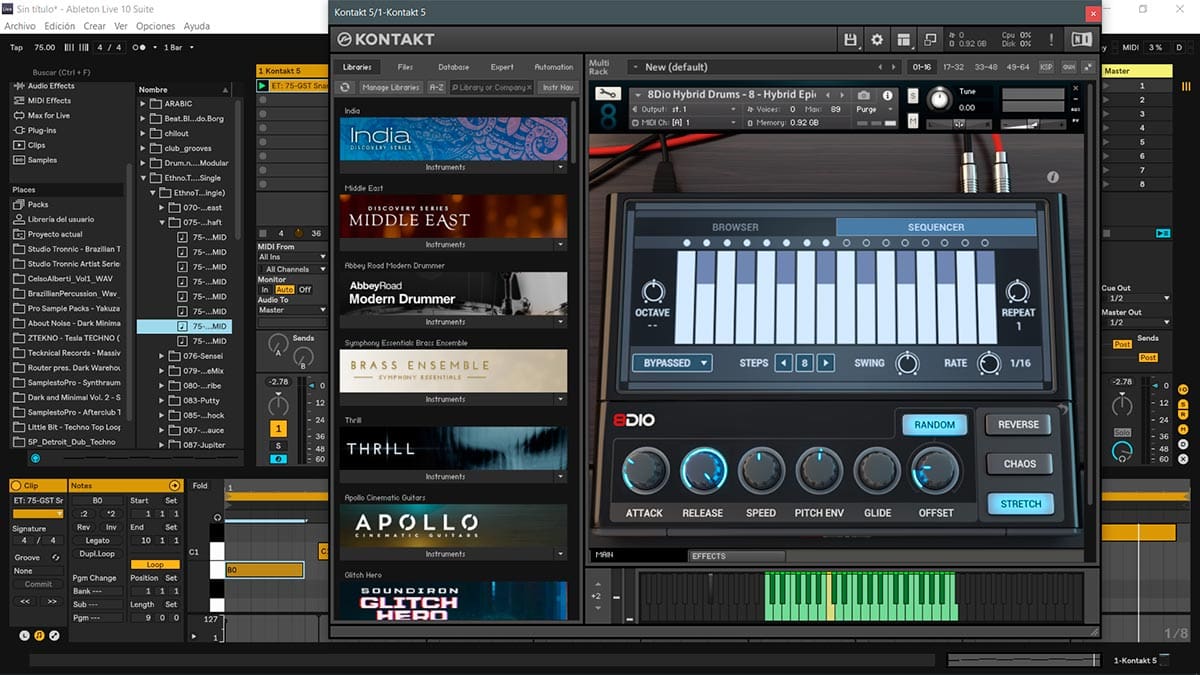Switch to Kontakt Files tab
1200x675 pixels.
click(x=405, y=67)
